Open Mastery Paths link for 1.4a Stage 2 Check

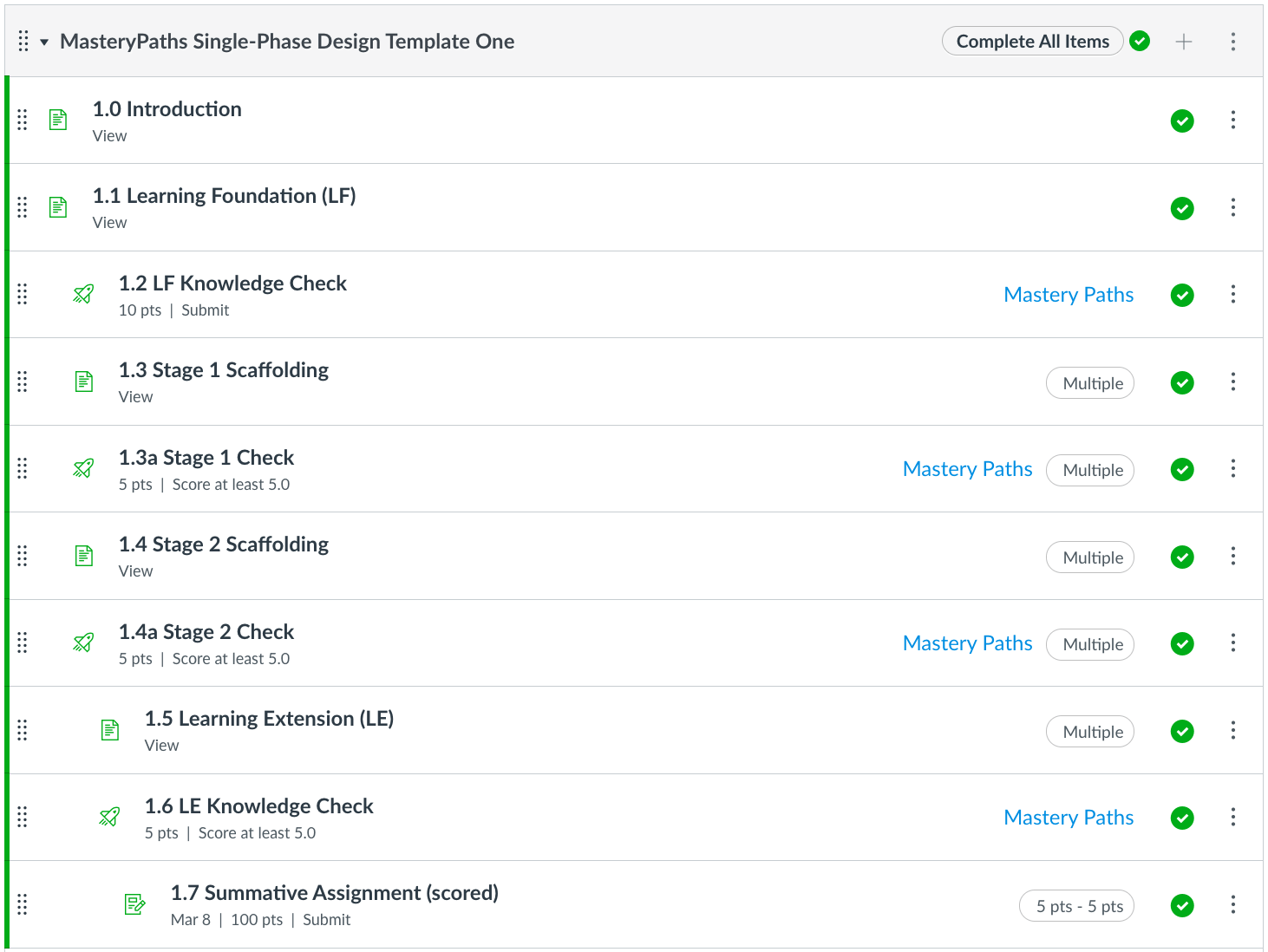point(968,643)
